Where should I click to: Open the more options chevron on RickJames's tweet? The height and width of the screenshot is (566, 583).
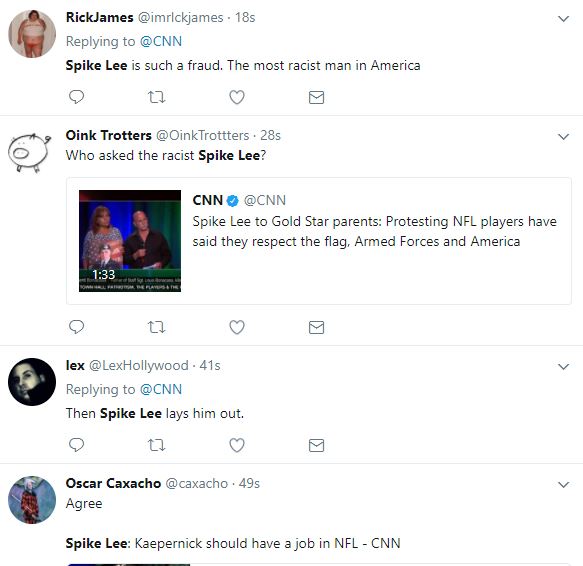564,19
